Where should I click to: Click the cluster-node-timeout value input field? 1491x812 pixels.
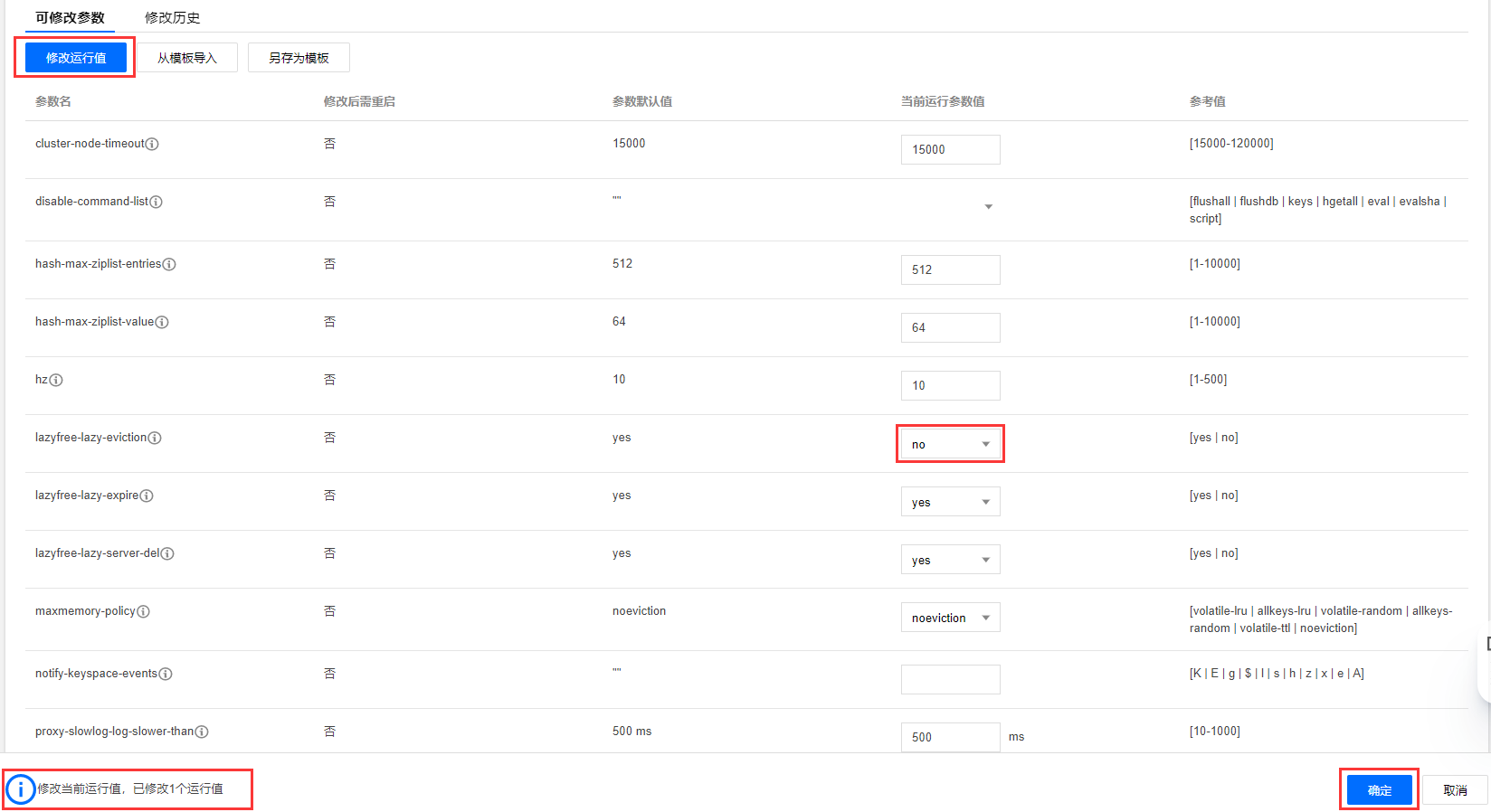(x=950, y=150)
